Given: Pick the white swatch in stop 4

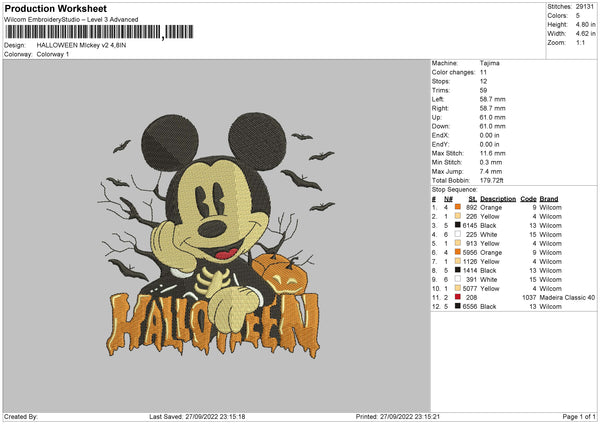Looking at the screenshot, I should 458,234.
